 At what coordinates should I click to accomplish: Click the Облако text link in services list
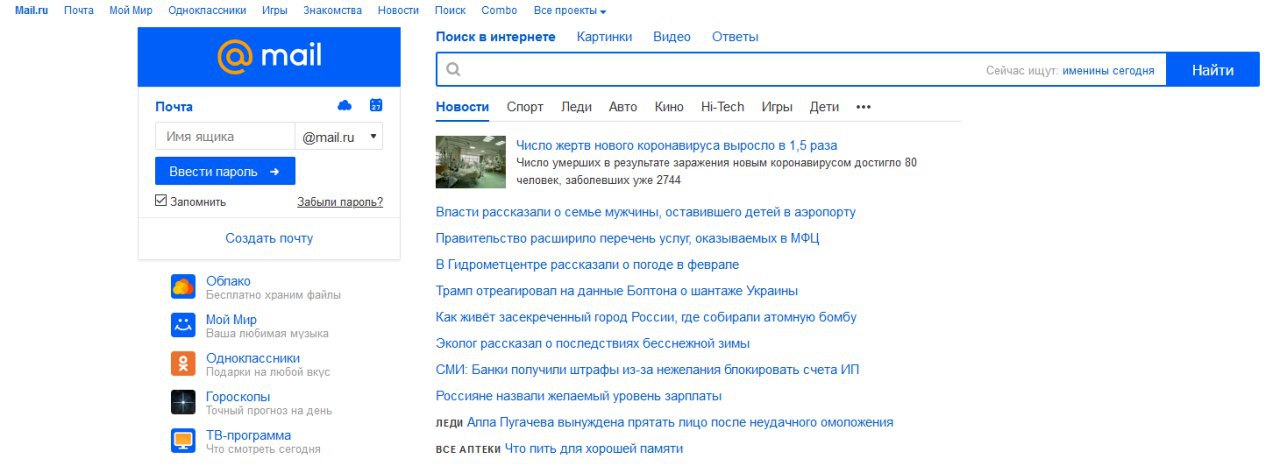point(228,281)
